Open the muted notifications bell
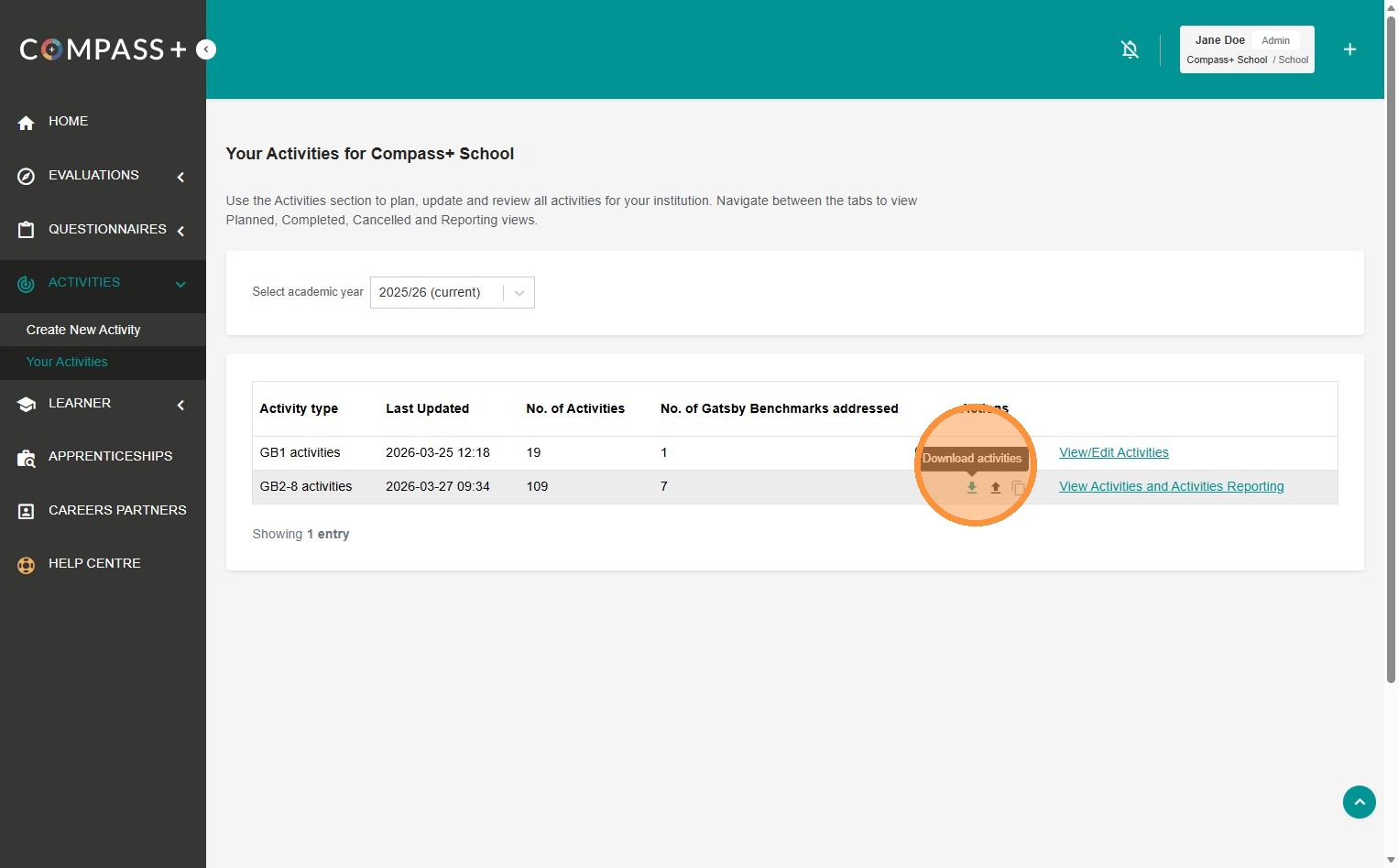This screenshot has height=868, width=1398. (1130, 49)
